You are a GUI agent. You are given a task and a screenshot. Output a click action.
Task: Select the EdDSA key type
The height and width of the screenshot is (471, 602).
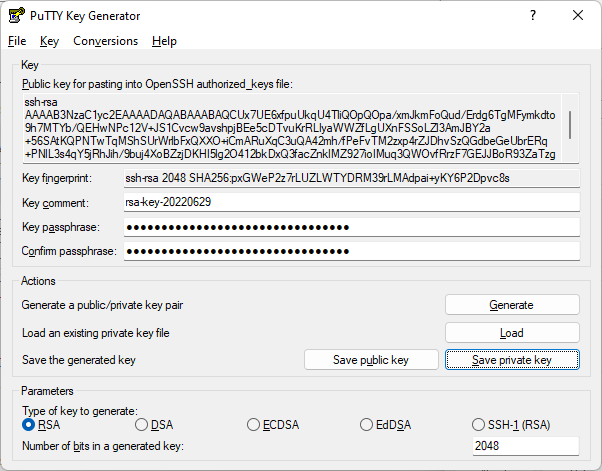(x=385, y=425)
